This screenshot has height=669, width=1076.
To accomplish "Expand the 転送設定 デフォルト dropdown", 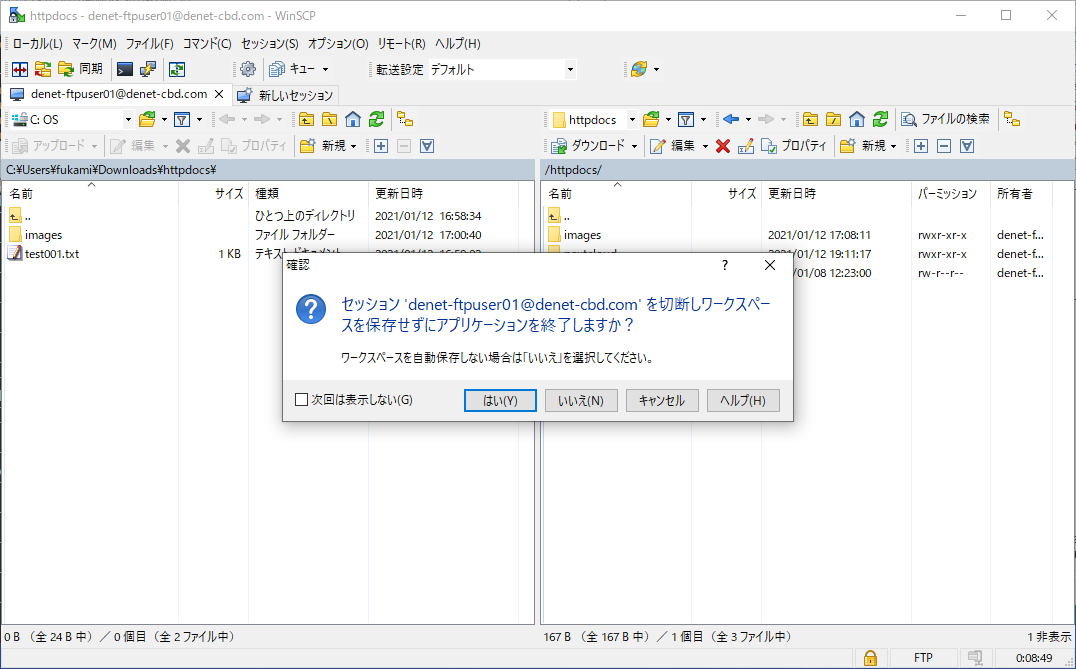I will pos(570,69).
